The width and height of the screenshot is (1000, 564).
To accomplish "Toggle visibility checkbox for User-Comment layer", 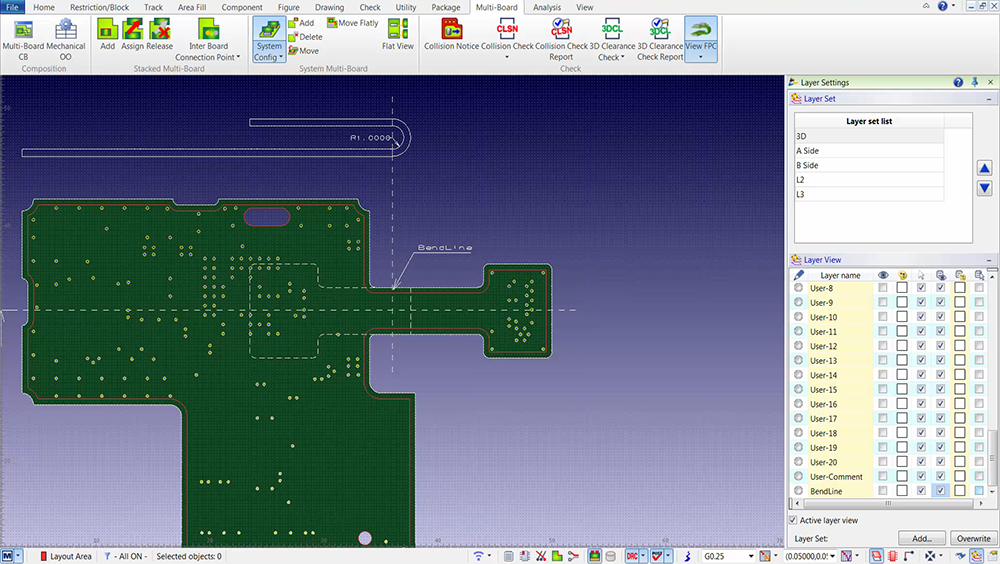I will 882,476.
